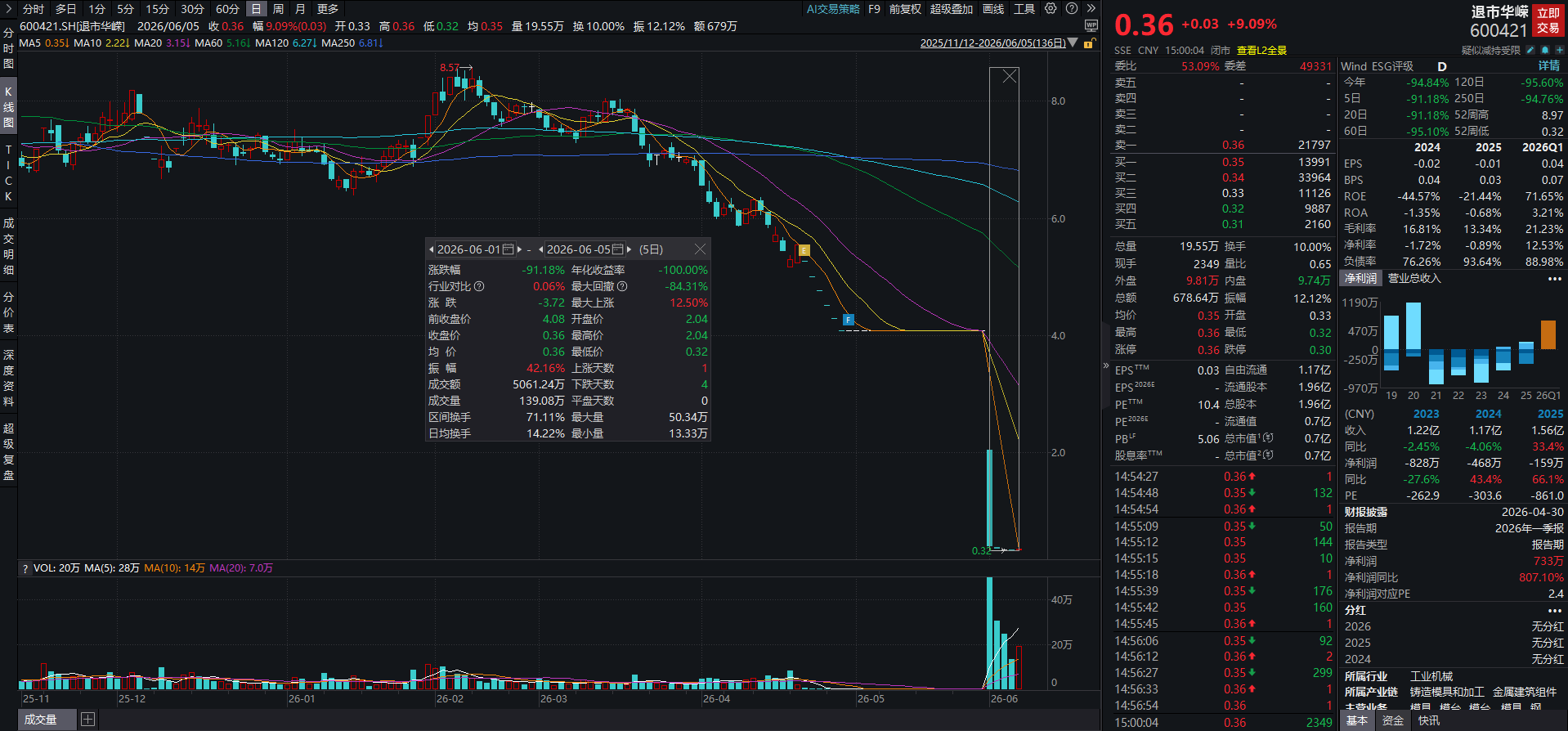Image resolution: width=1568 pixels, height=731 pixels.
Task: Click help icon next to 最大回撤
Action: click(x=622, y=286)
